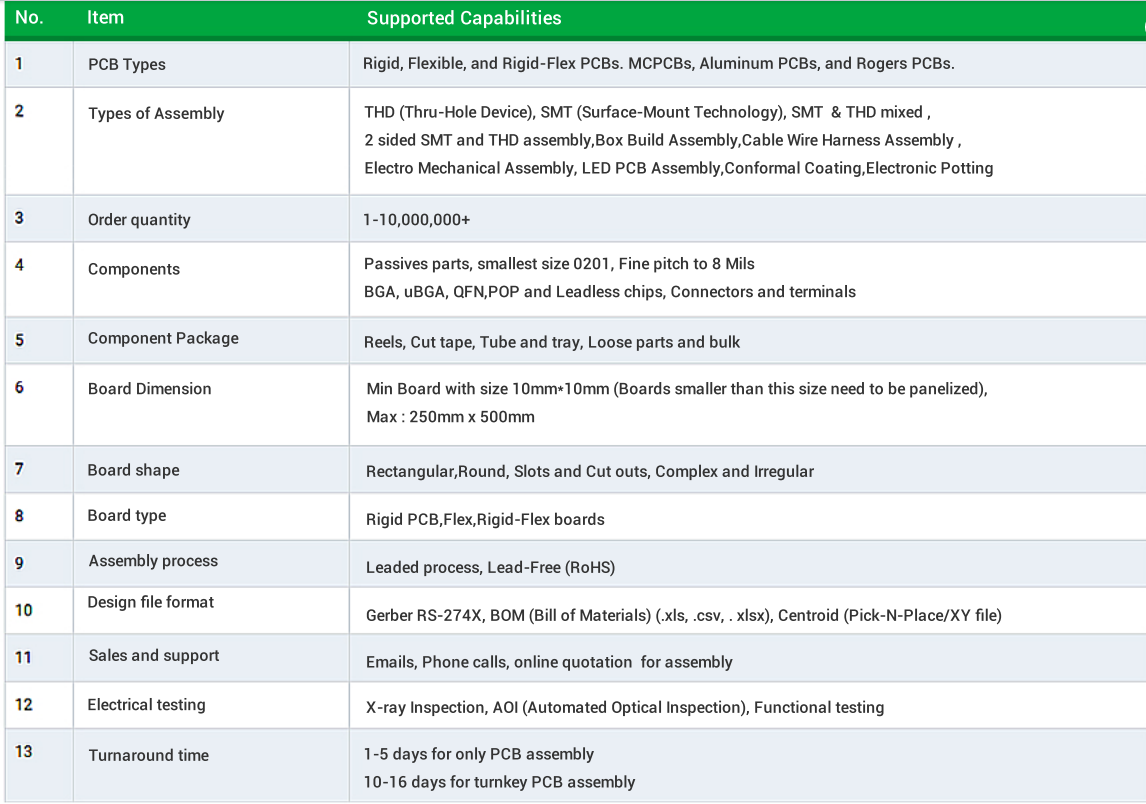Click the 'Components' item label
1146x804 pixels.
(134, 269)
